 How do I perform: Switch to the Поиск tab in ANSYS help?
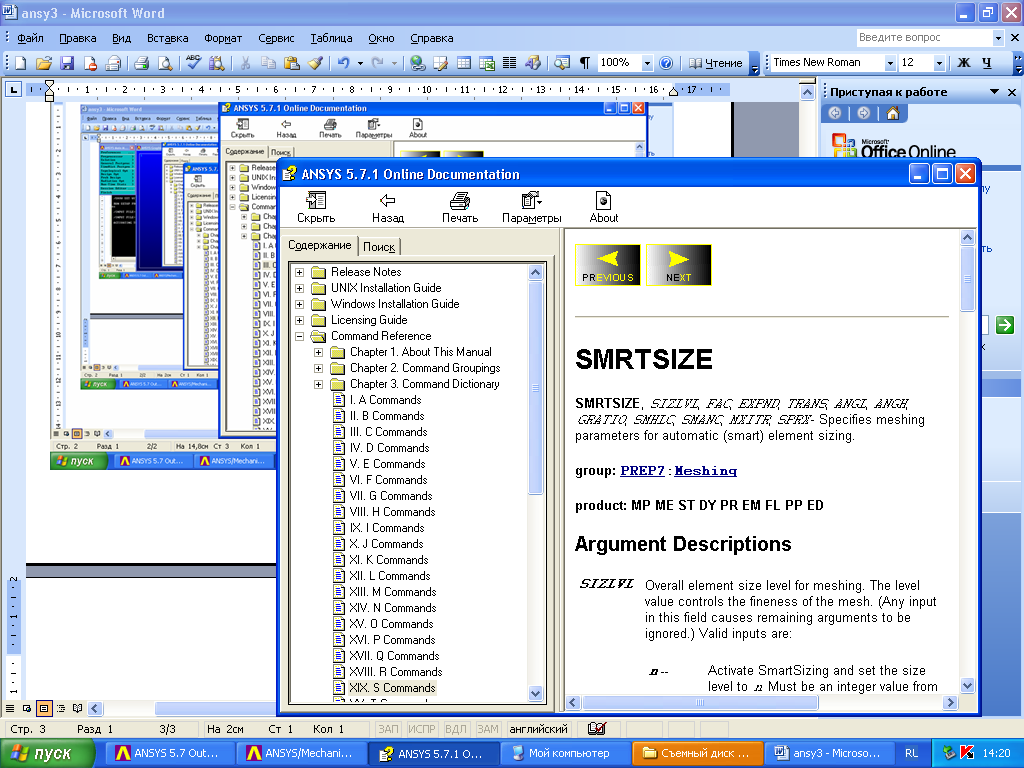379,247
